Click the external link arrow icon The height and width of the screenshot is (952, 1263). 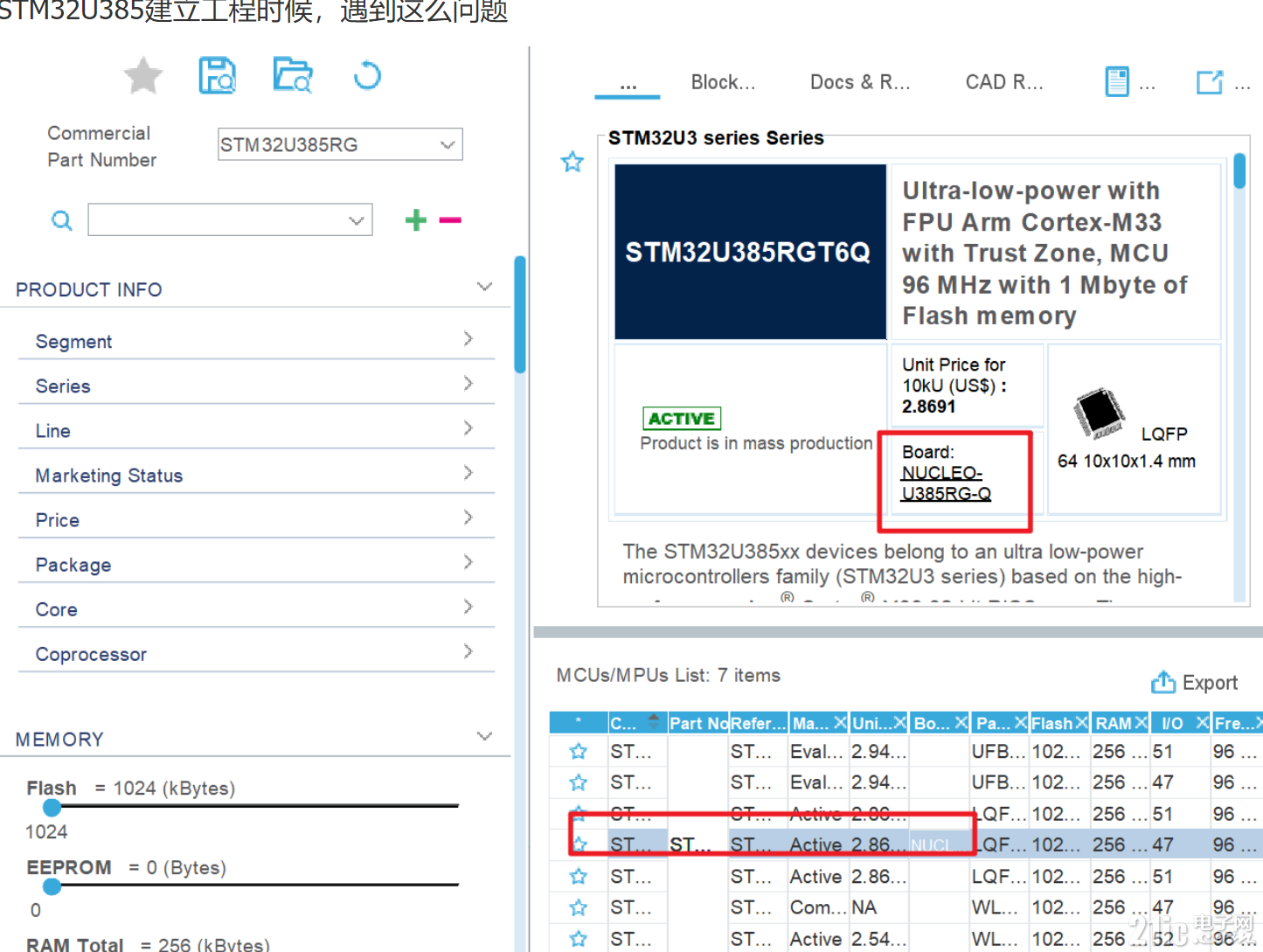coord(1210,82)
